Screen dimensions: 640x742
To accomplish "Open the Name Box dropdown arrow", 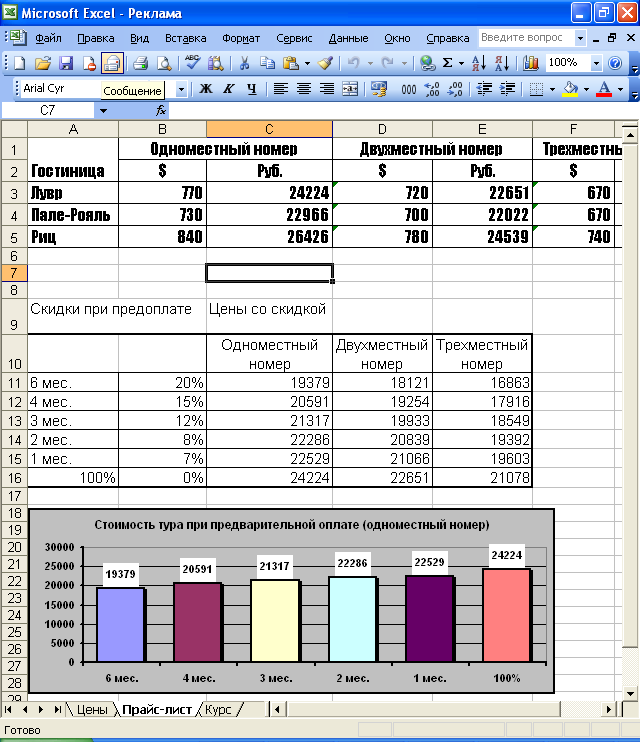I will coord(103,111).
